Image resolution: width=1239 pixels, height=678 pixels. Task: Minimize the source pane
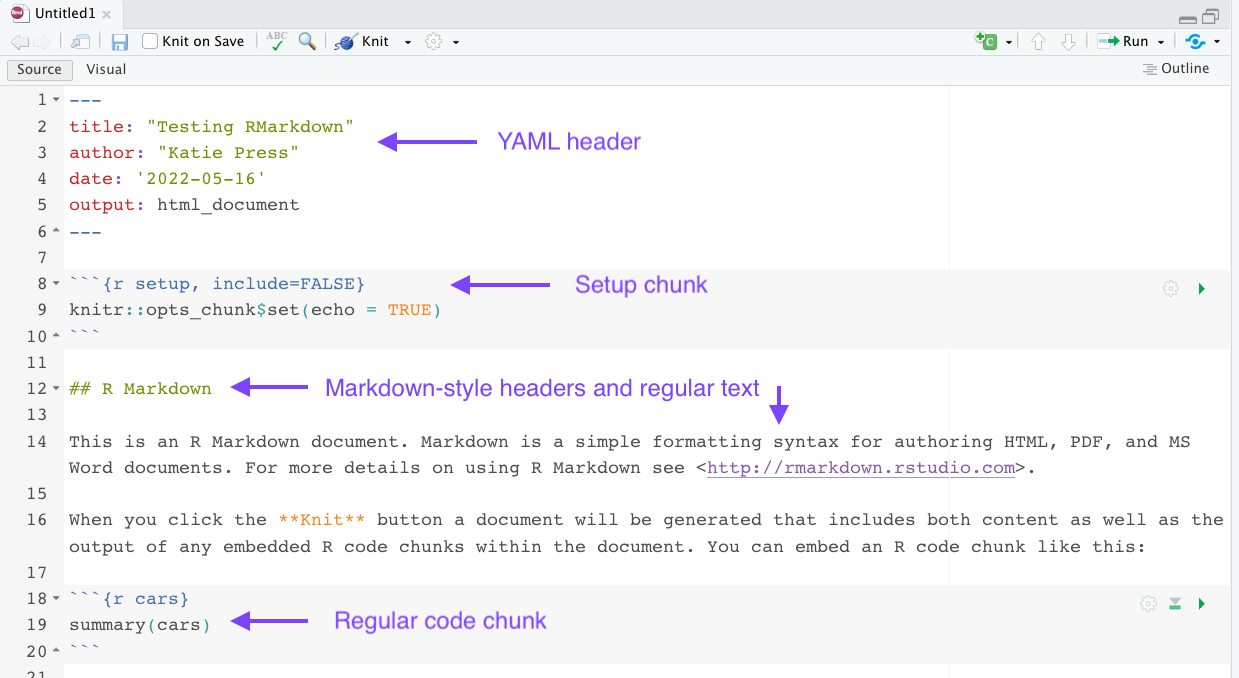tap(1188, 18)
